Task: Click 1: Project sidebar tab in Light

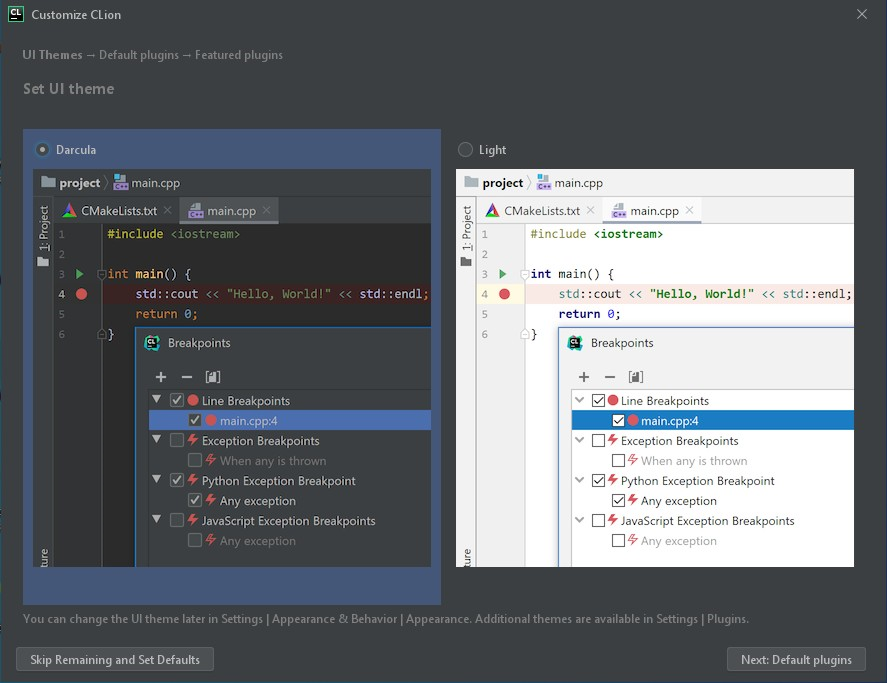Action: tap(467, 235)
